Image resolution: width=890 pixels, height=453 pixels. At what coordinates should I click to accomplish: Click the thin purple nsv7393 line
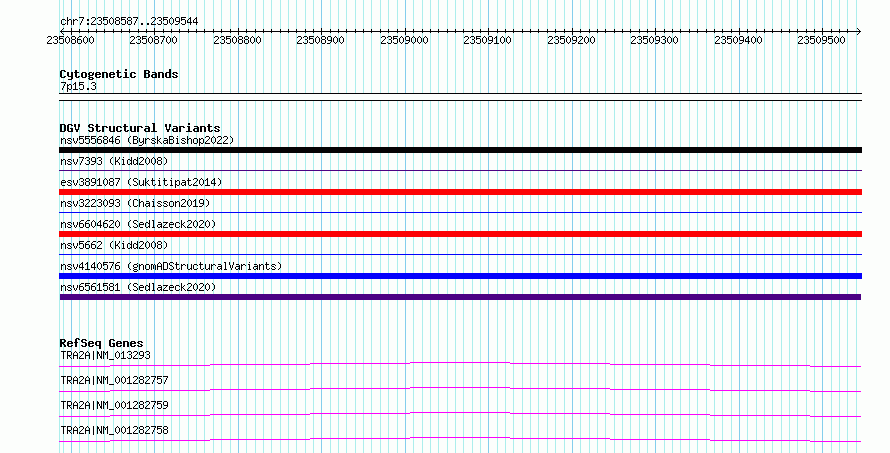(460, 170)
